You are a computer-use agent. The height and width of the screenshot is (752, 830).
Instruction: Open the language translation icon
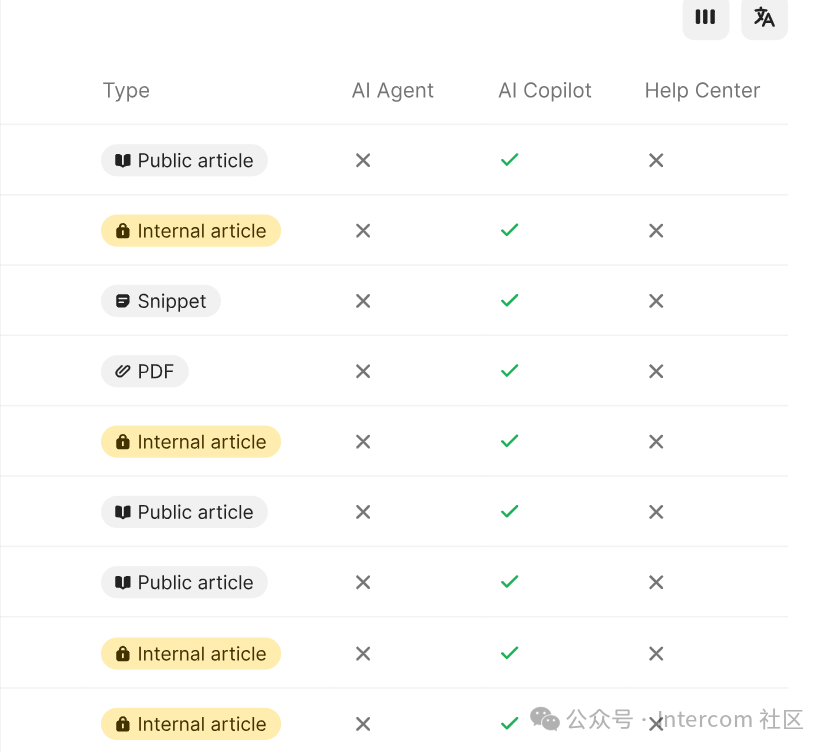[764, 17]
